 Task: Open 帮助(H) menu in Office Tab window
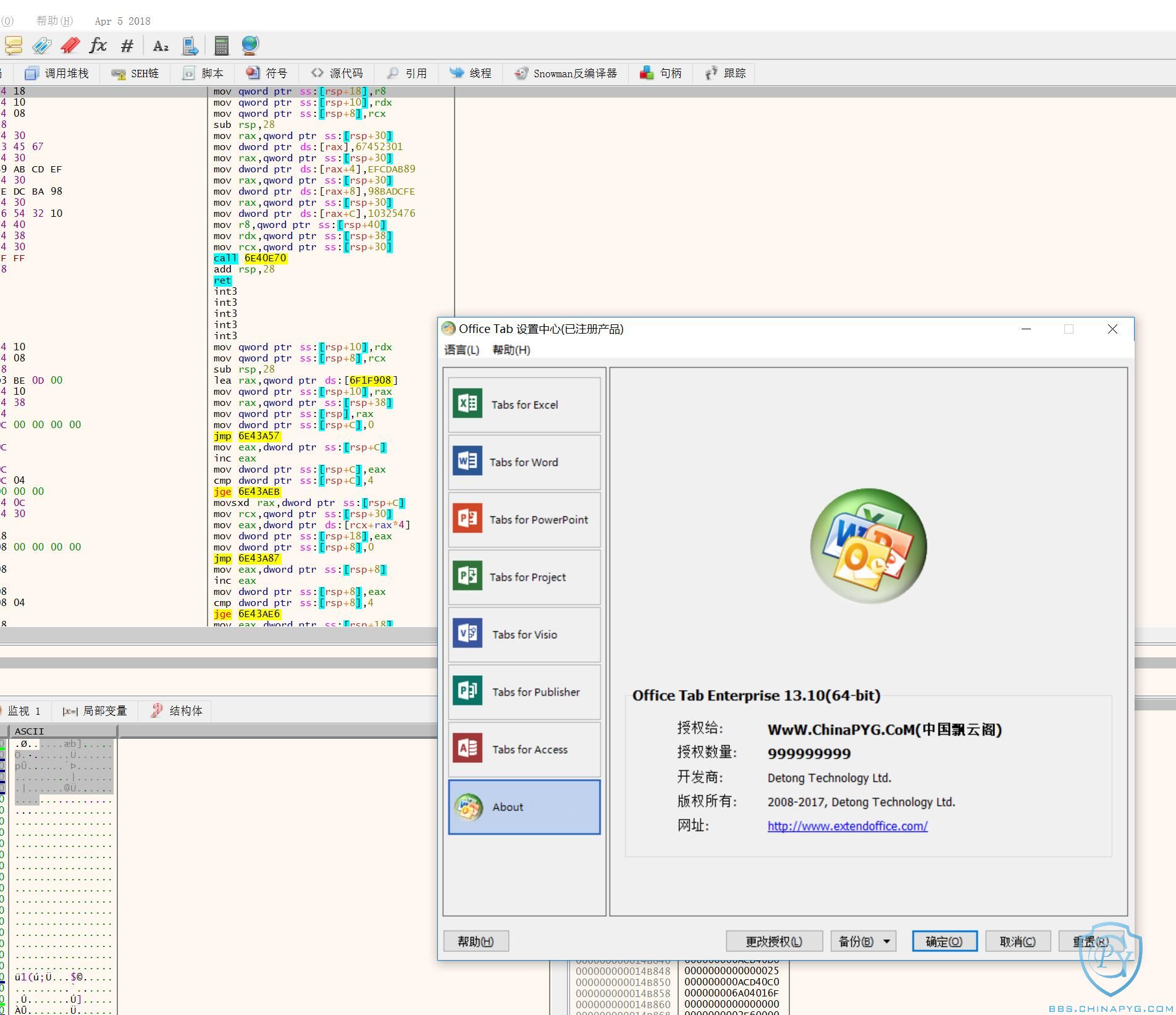(x=511, y=350)
